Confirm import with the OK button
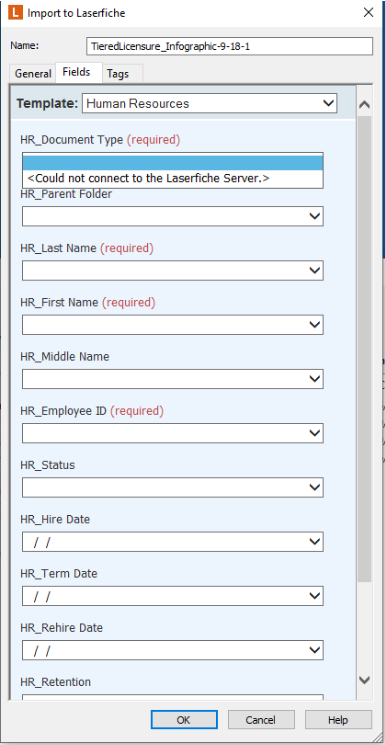 tap(184, 720)
